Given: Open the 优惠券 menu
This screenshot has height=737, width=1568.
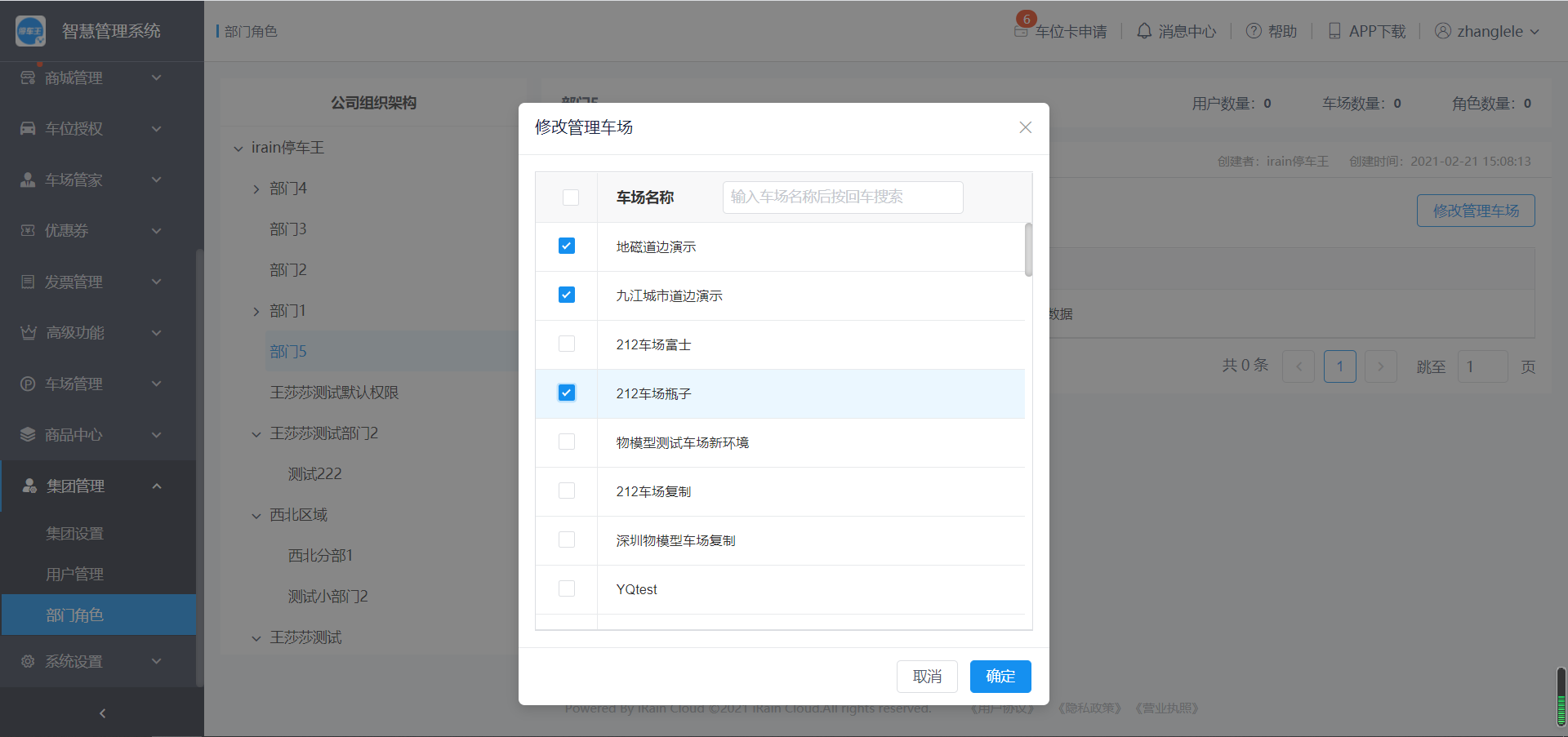Looking at the screenshot, I should click(x=98, y=230).
